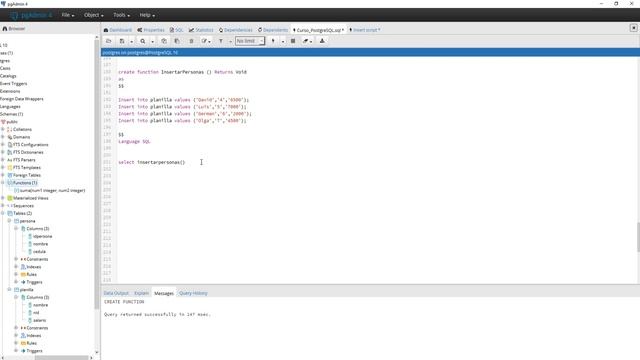This screenshot has width=640, height=360.
Task: Select the Curso_PostgreSQL.sql query tab
Action: coord(318,30)
